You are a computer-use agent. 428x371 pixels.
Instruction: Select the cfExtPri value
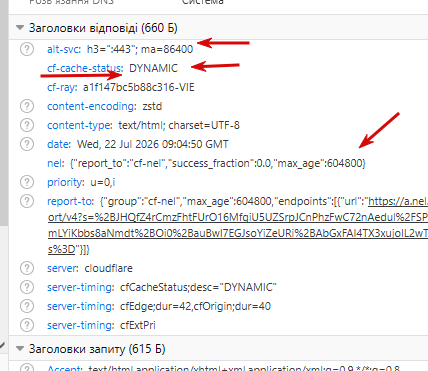[138, 325]
